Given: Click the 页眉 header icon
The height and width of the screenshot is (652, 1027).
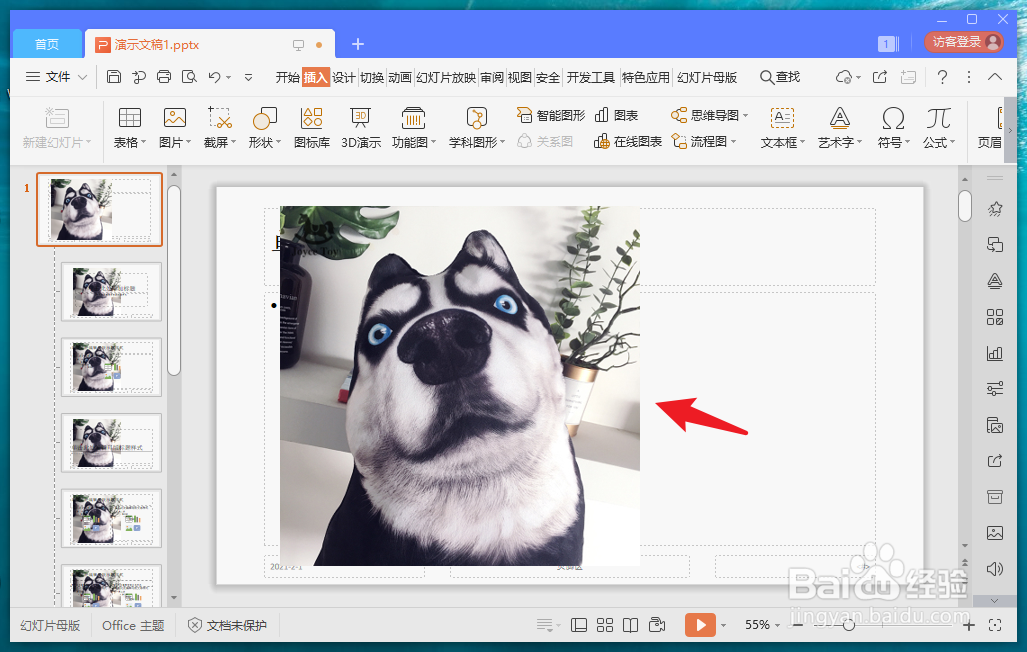Looking at the screenshot, I should pos(990,126).
